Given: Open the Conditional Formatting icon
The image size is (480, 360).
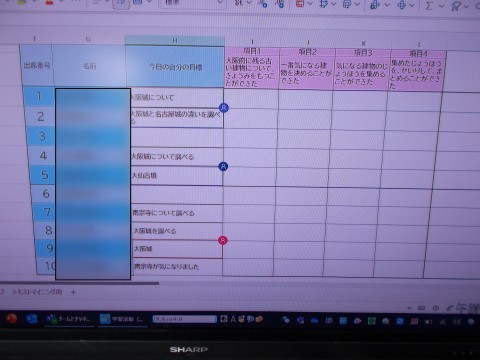Looking at the screenshot, I should coord(300,4).
